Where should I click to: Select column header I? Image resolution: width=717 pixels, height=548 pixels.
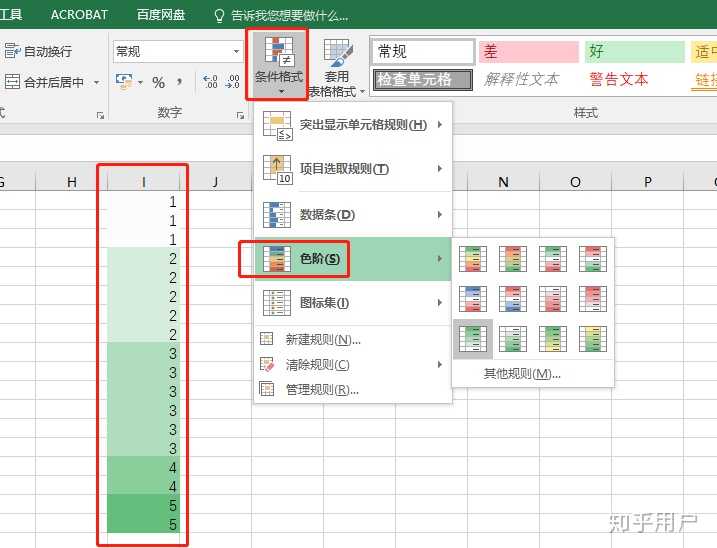pos(144,182)
